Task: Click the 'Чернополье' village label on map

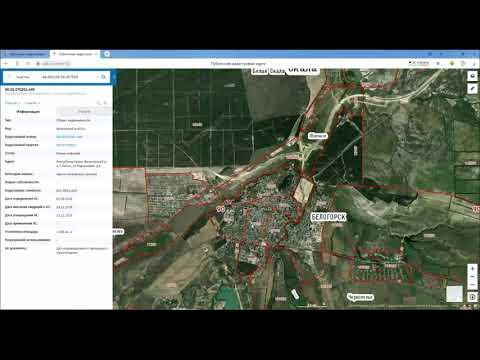Action: pyautogui.click(x=360, y=297)
